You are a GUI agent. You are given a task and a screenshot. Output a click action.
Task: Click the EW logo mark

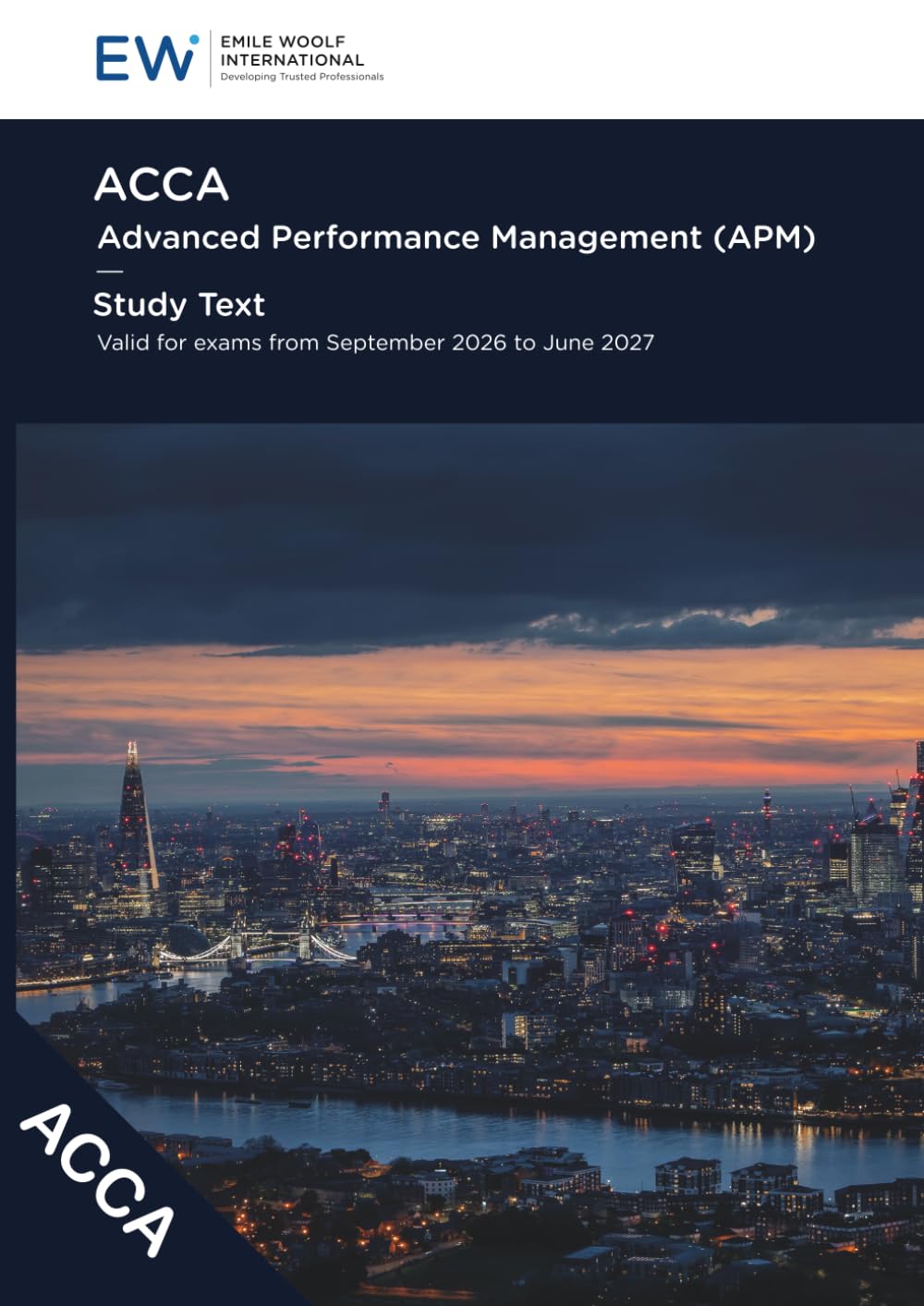pyautogui.click(x=147, y=58)
